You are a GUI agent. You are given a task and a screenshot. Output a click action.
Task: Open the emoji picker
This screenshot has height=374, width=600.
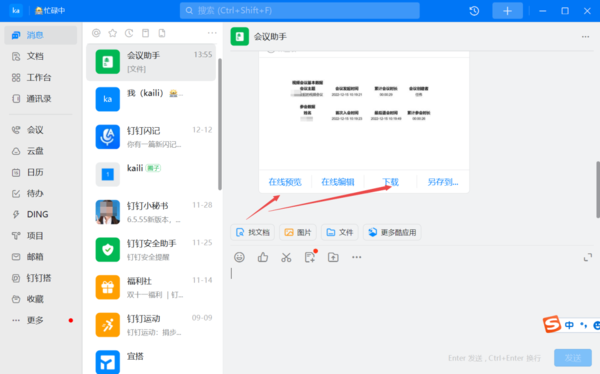[x=240, y=257]
